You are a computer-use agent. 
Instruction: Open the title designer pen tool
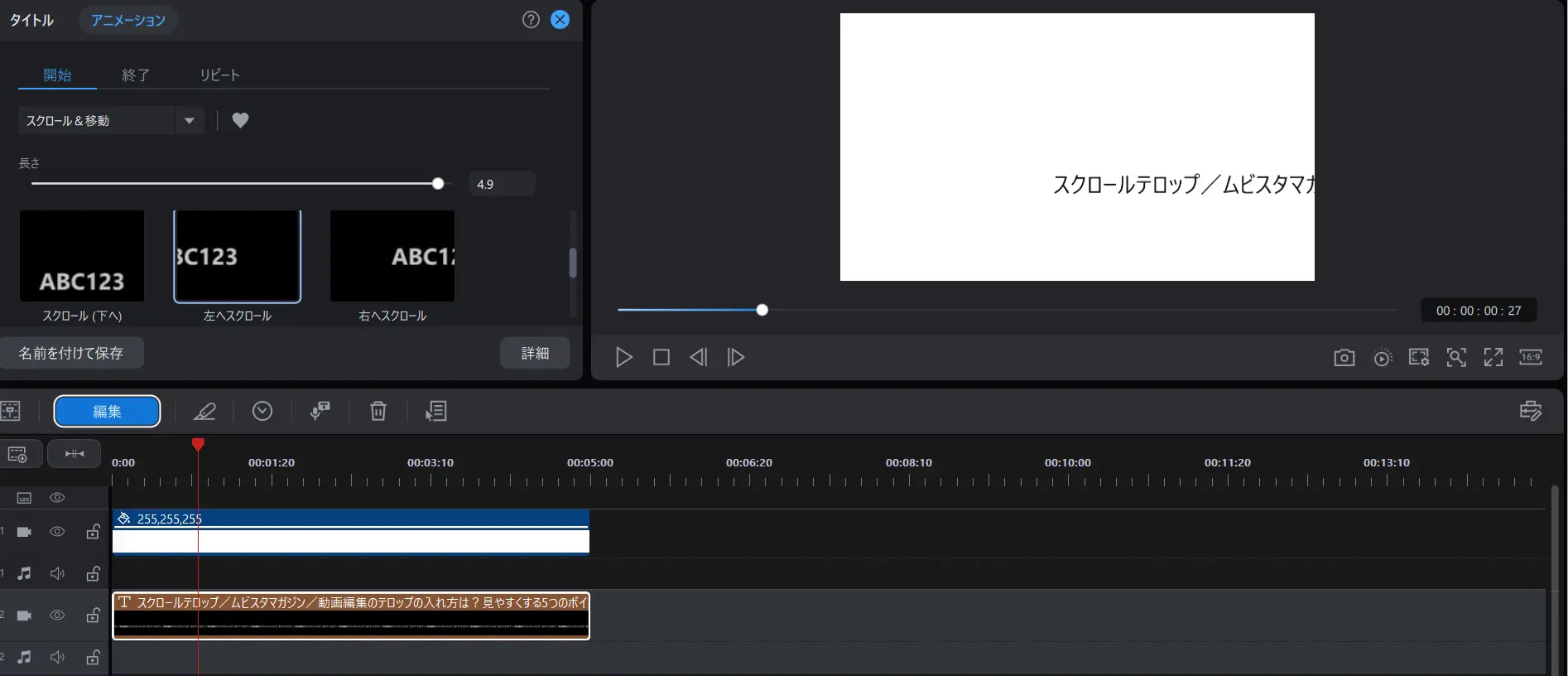(x=204, y=411)
